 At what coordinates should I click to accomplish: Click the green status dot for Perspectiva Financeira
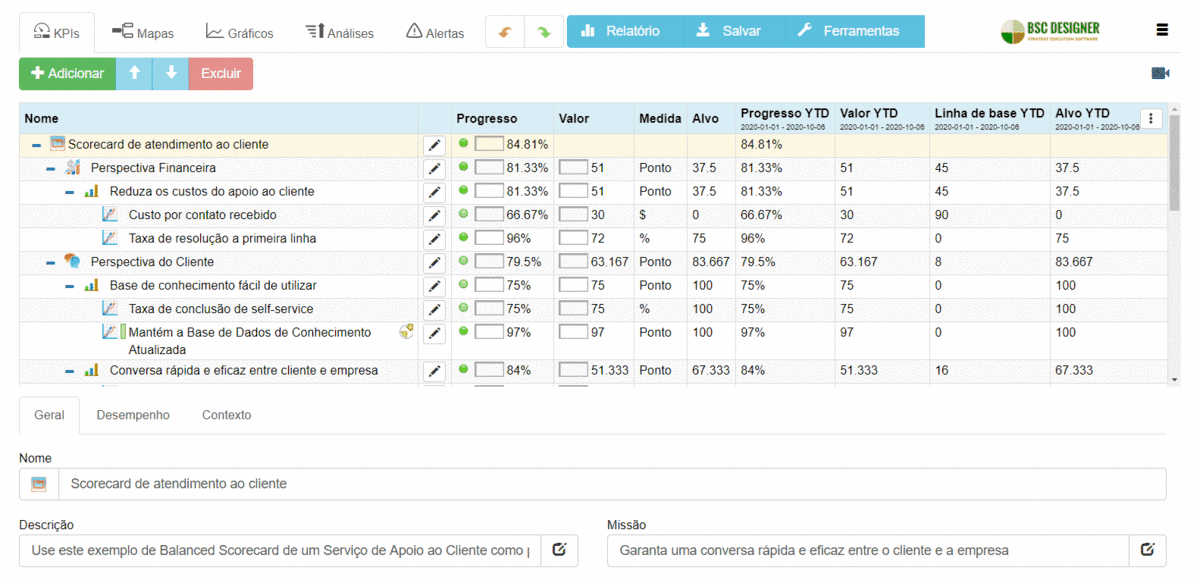(462, 167)
